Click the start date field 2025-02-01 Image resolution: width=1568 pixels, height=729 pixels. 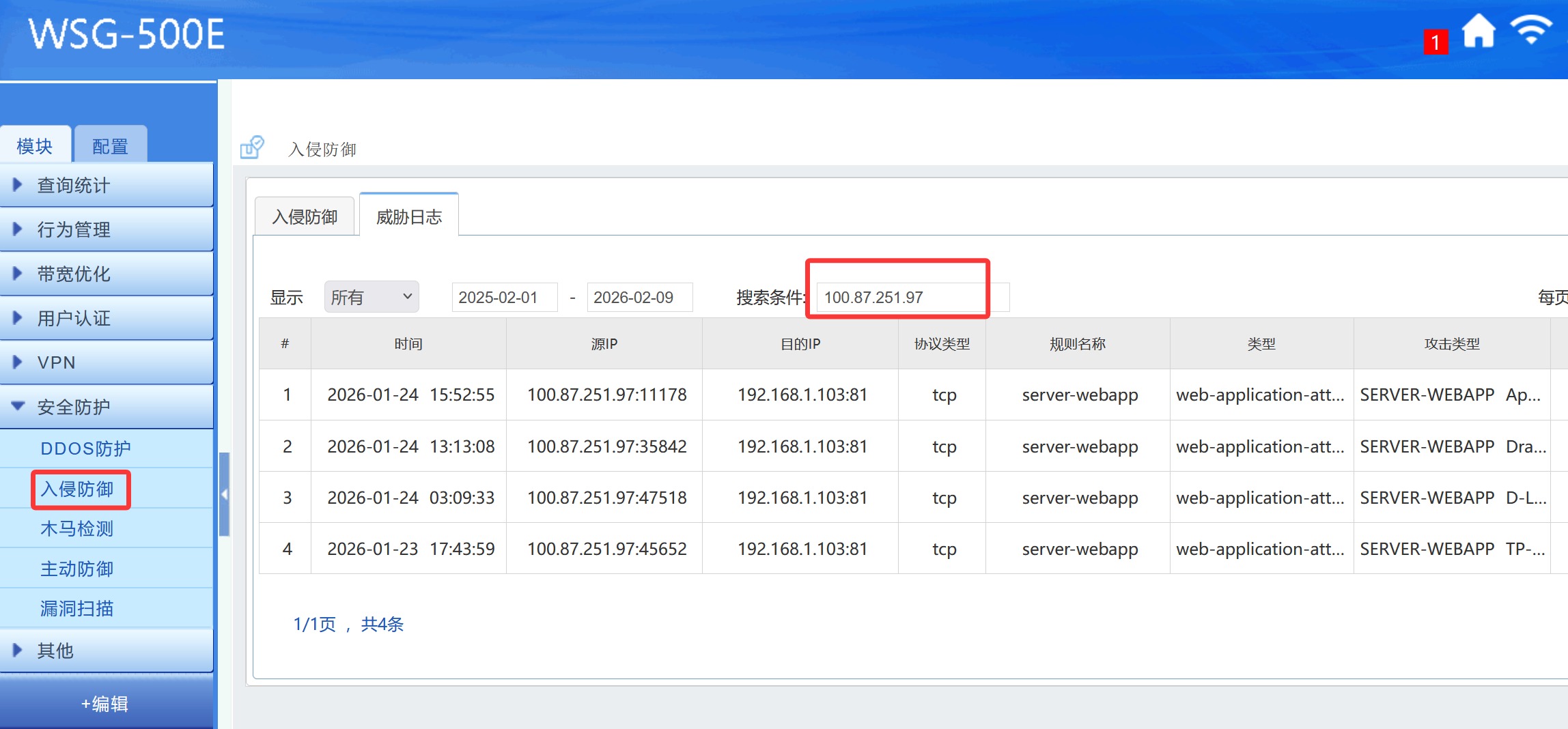pyautogui.click(x=504, y=298)
